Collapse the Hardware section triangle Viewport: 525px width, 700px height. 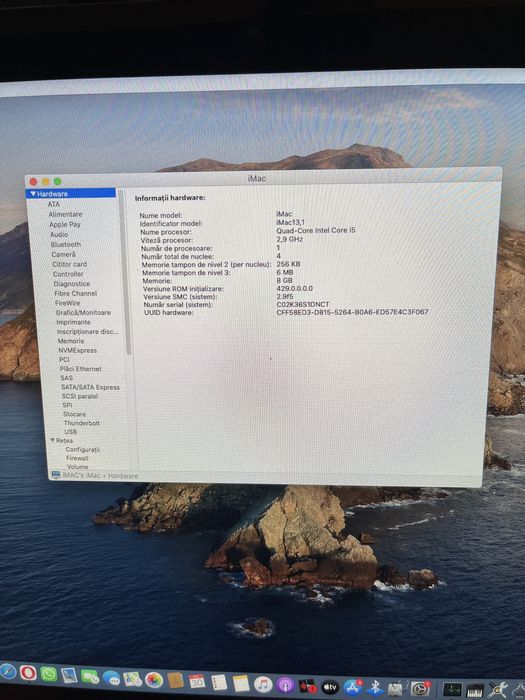click(33, 193)
